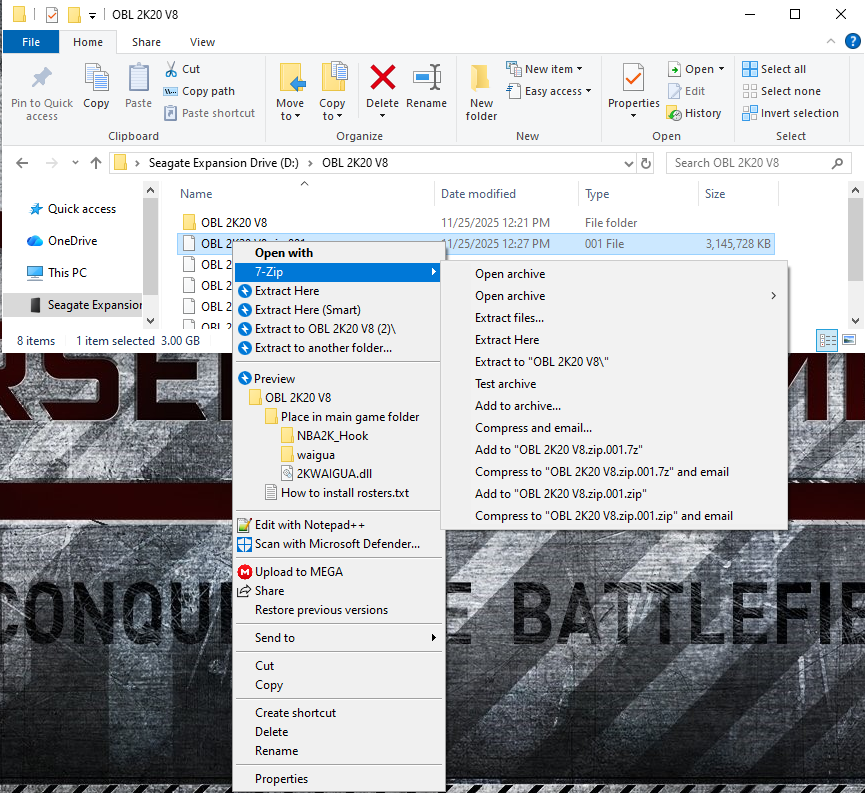Switch to the View tab
The image size is (865, 793).
pyautogui.click(x=202, y=42)
